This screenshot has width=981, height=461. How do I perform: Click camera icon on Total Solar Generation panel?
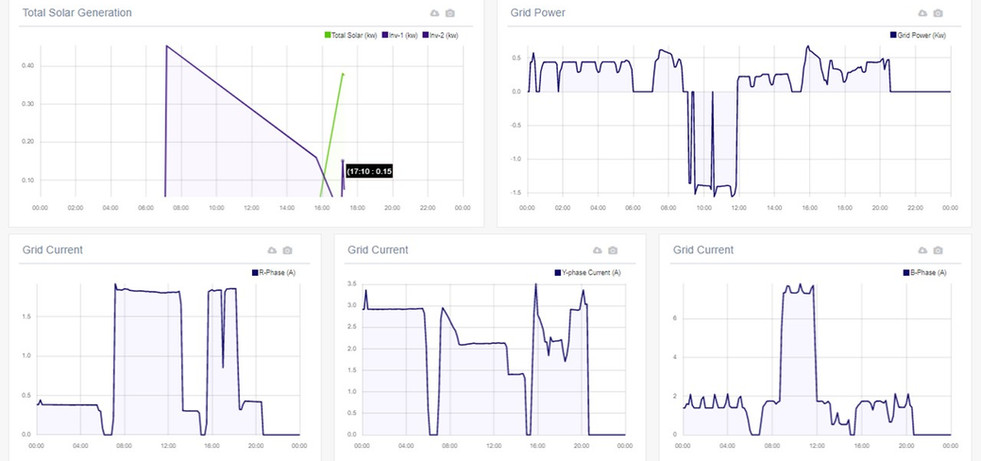pyautogui.click(x=450, y=13)
